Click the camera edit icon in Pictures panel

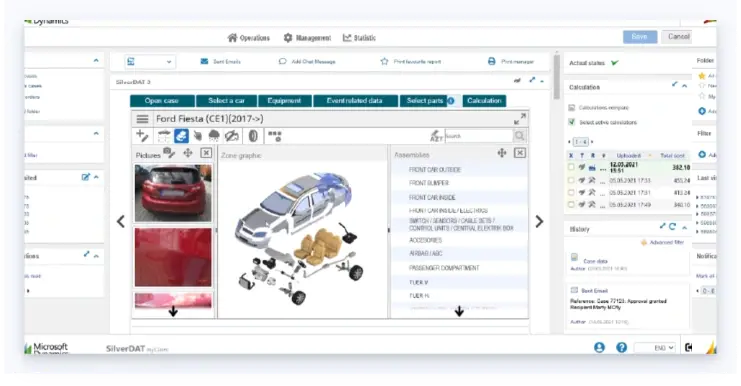pos(169,153)
